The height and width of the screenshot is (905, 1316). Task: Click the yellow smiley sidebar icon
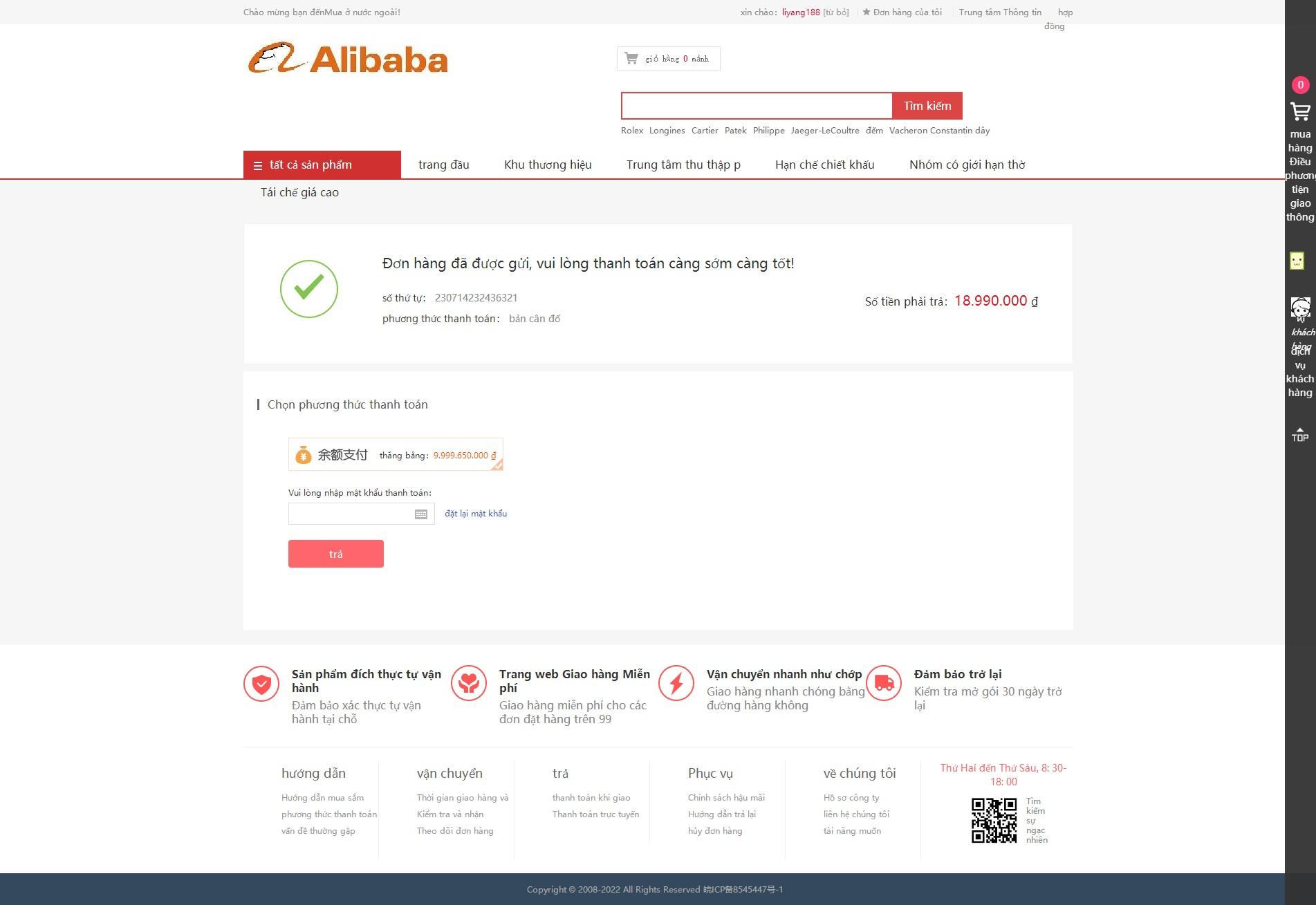pos(1297,261)
